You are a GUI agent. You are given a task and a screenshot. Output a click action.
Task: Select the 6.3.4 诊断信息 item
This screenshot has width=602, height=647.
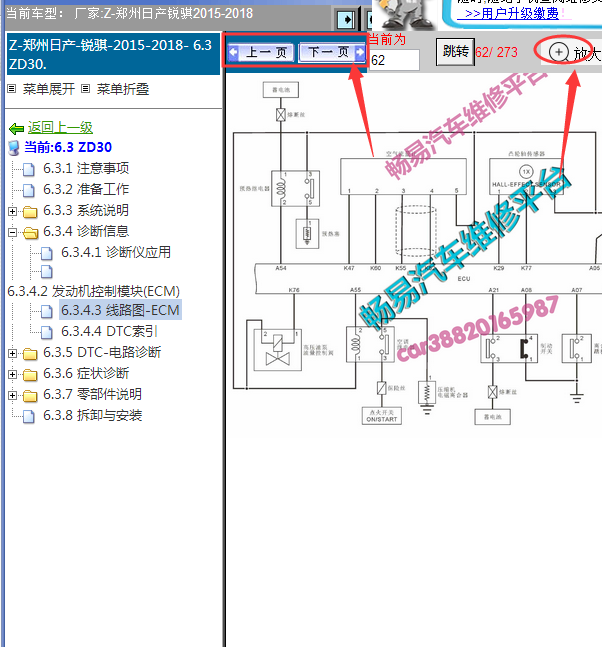coord(86,231)
